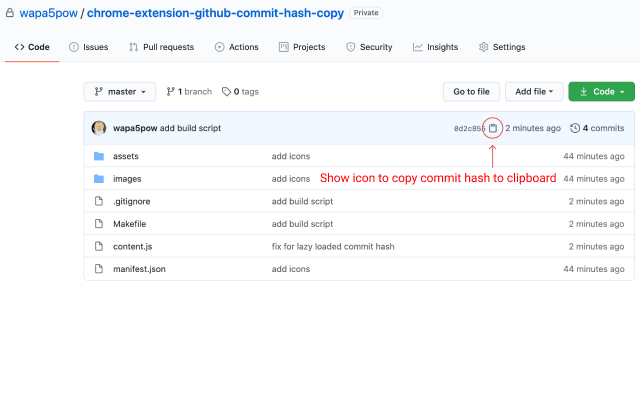Click the Settings tab gear icon
Viewport: 640px width, 400px height.
[483, 47]
